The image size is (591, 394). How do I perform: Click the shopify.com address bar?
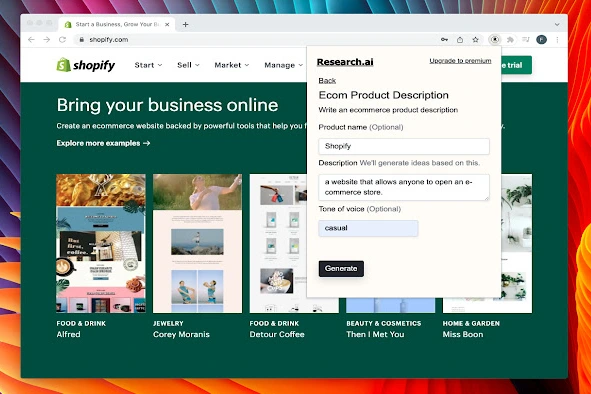point(256,40)
